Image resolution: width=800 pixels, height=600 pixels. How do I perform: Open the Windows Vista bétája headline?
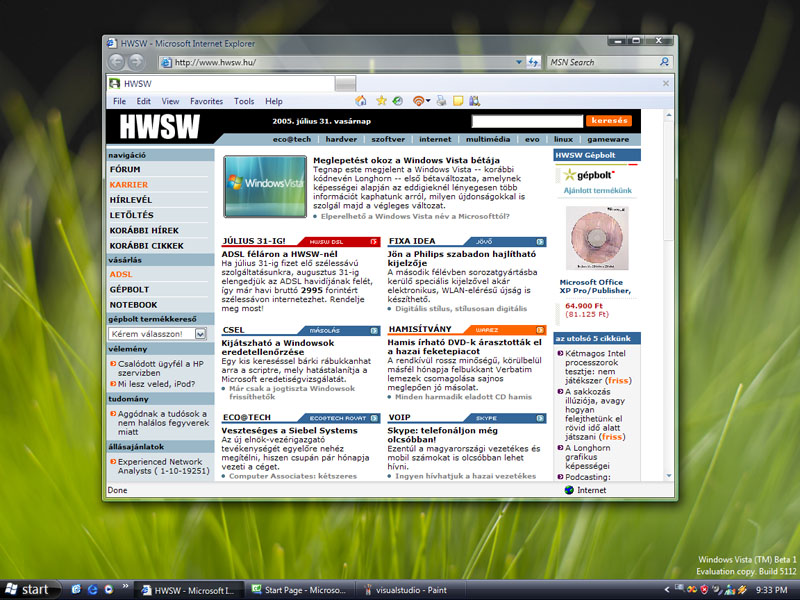(x=407, y=160)
